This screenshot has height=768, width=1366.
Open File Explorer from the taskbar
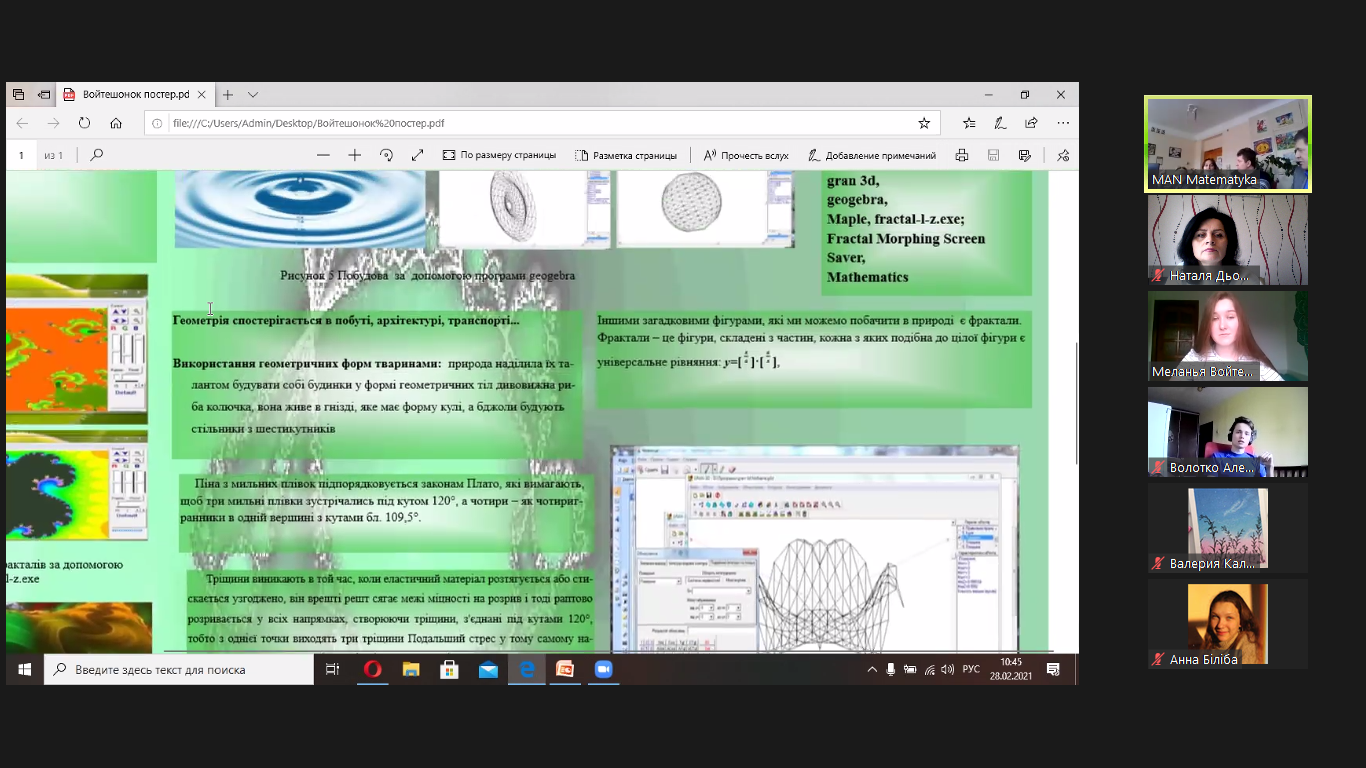point(411,669)
